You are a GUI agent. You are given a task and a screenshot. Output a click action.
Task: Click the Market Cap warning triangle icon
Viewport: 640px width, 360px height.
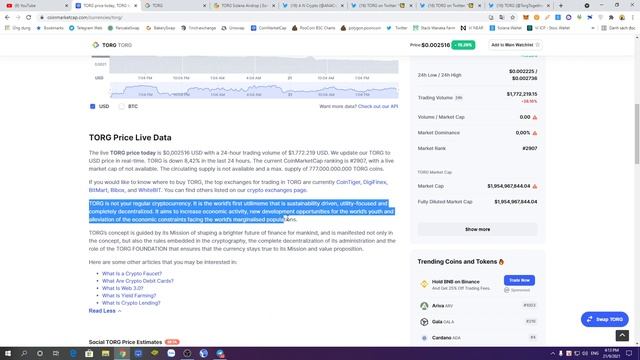535,186
